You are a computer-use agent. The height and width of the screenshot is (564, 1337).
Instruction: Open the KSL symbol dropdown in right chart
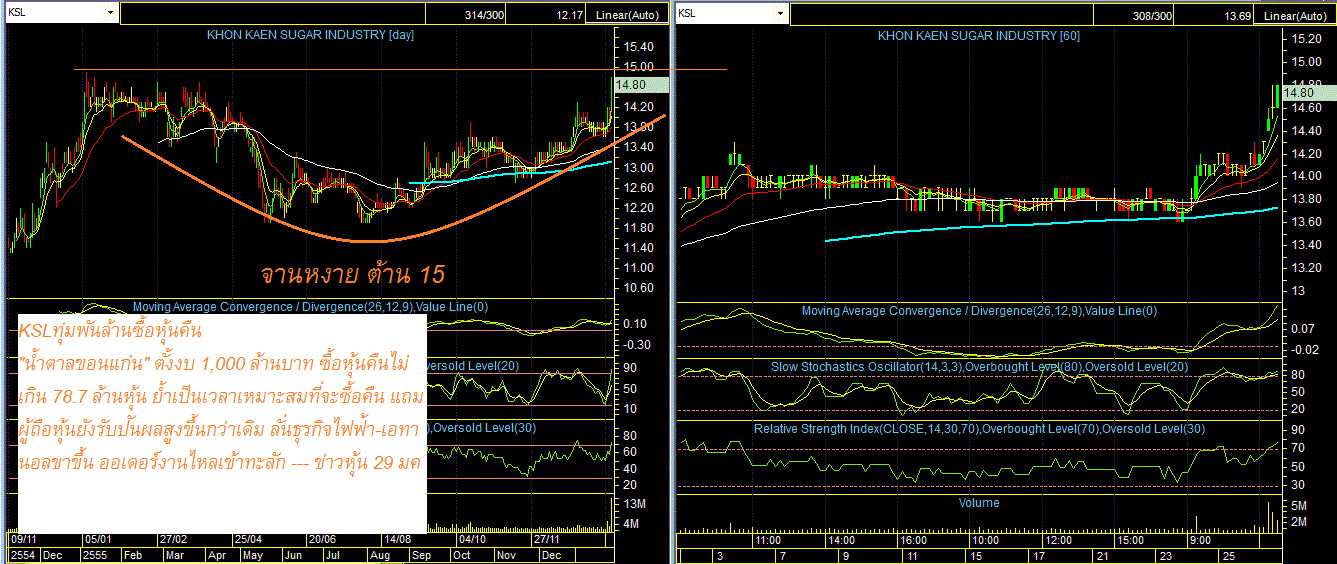pos(781,14)
